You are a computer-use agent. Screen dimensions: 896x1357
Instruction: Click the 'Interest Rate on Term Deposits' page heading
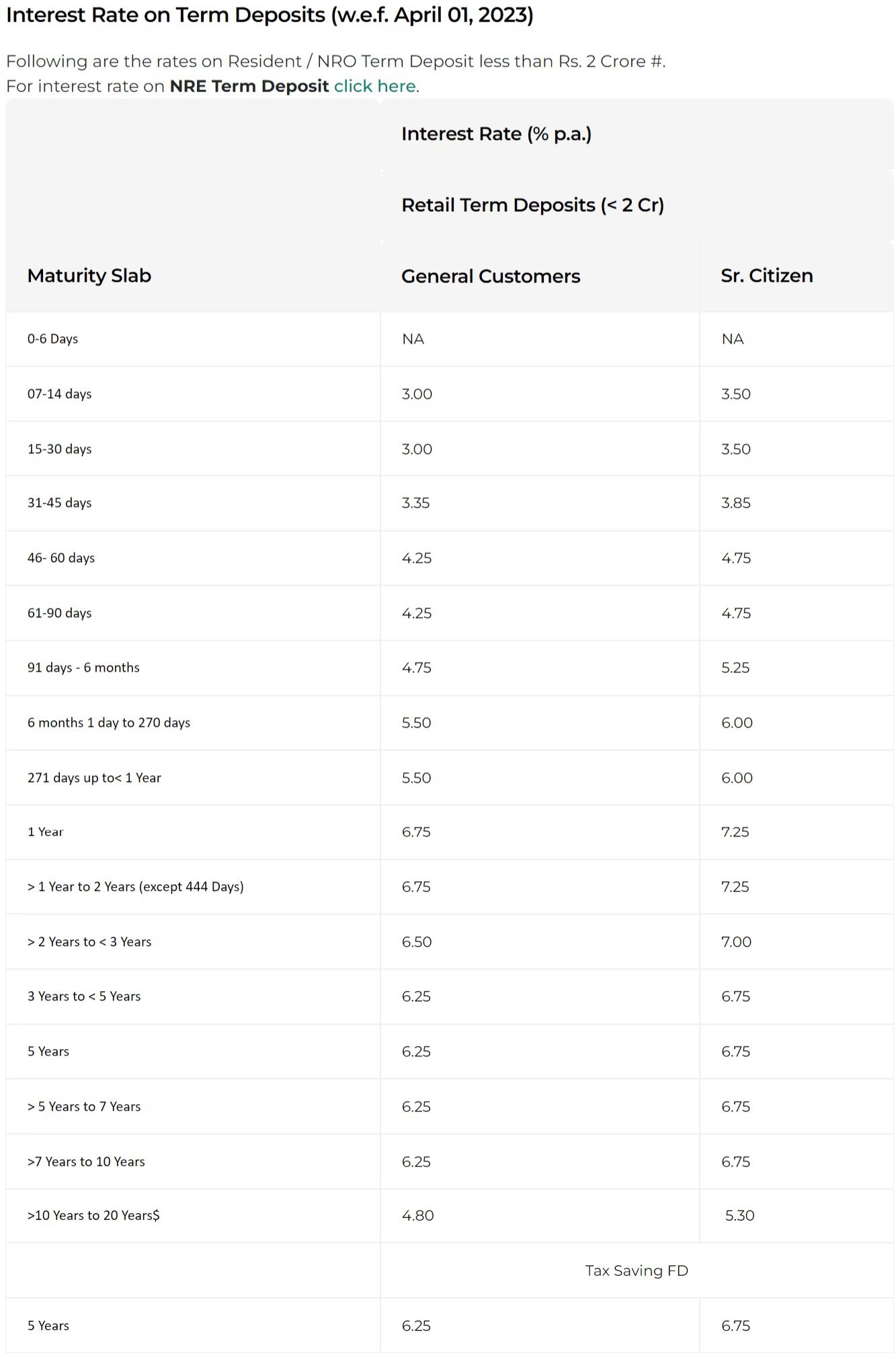[270, 15]
